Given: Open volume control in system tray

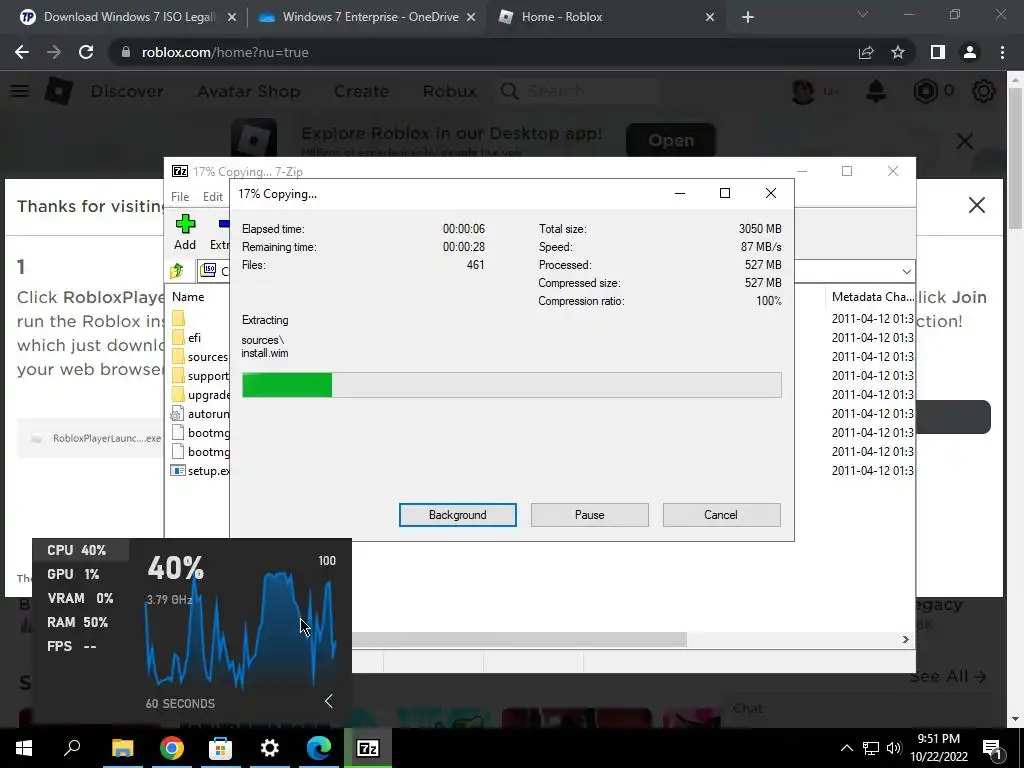Looking at the screenshot, I should (894, 748).
